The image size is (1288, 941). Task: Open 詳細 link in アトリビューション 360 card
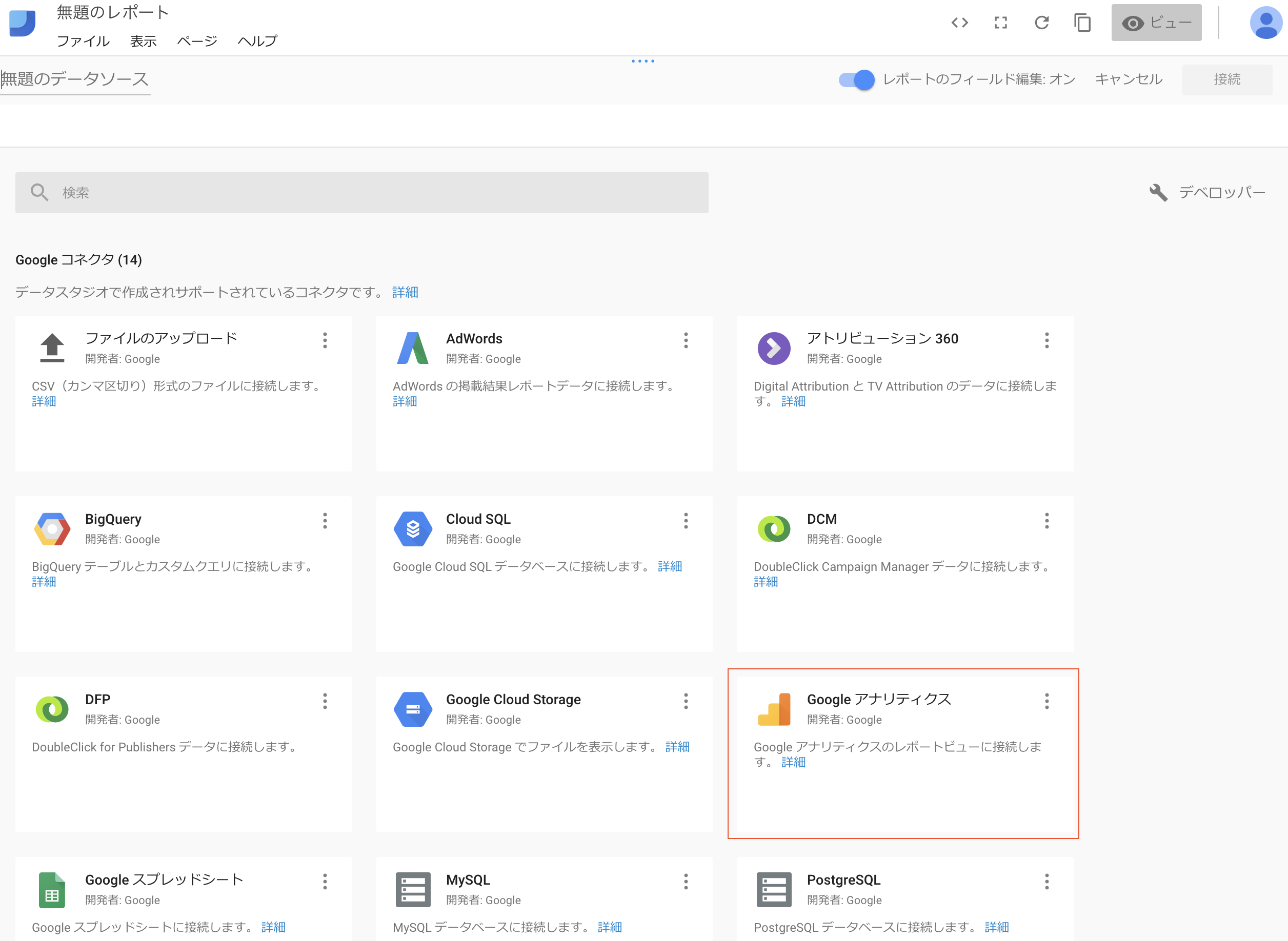(x=793, y=402)
